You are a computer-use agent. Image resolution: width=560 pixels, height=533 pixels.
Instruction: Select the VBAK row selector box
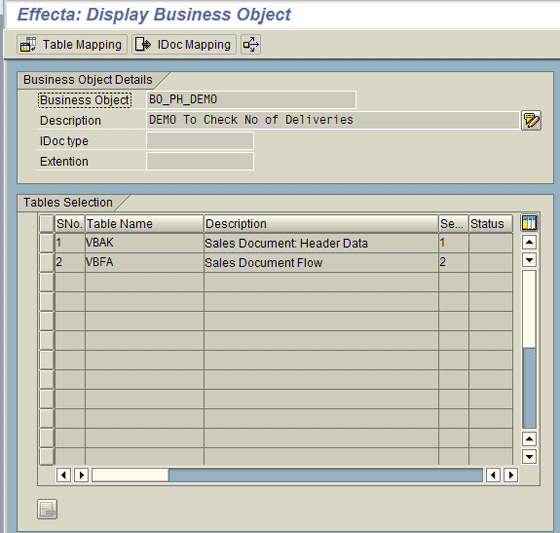point(46,243)
